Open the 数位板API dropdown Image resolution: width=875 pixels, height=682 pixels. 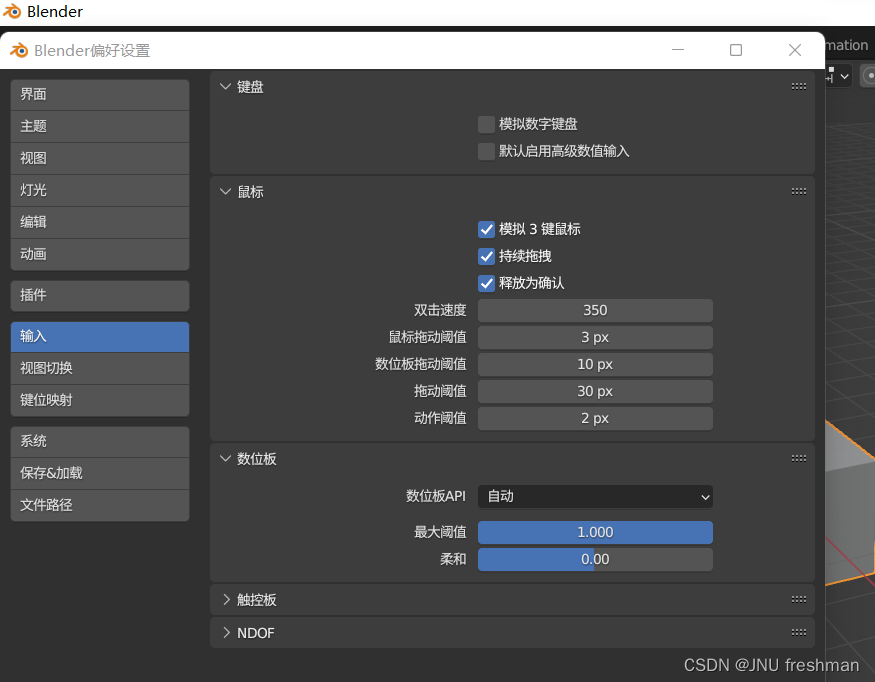pyautogui.click(x=595, y=497)
